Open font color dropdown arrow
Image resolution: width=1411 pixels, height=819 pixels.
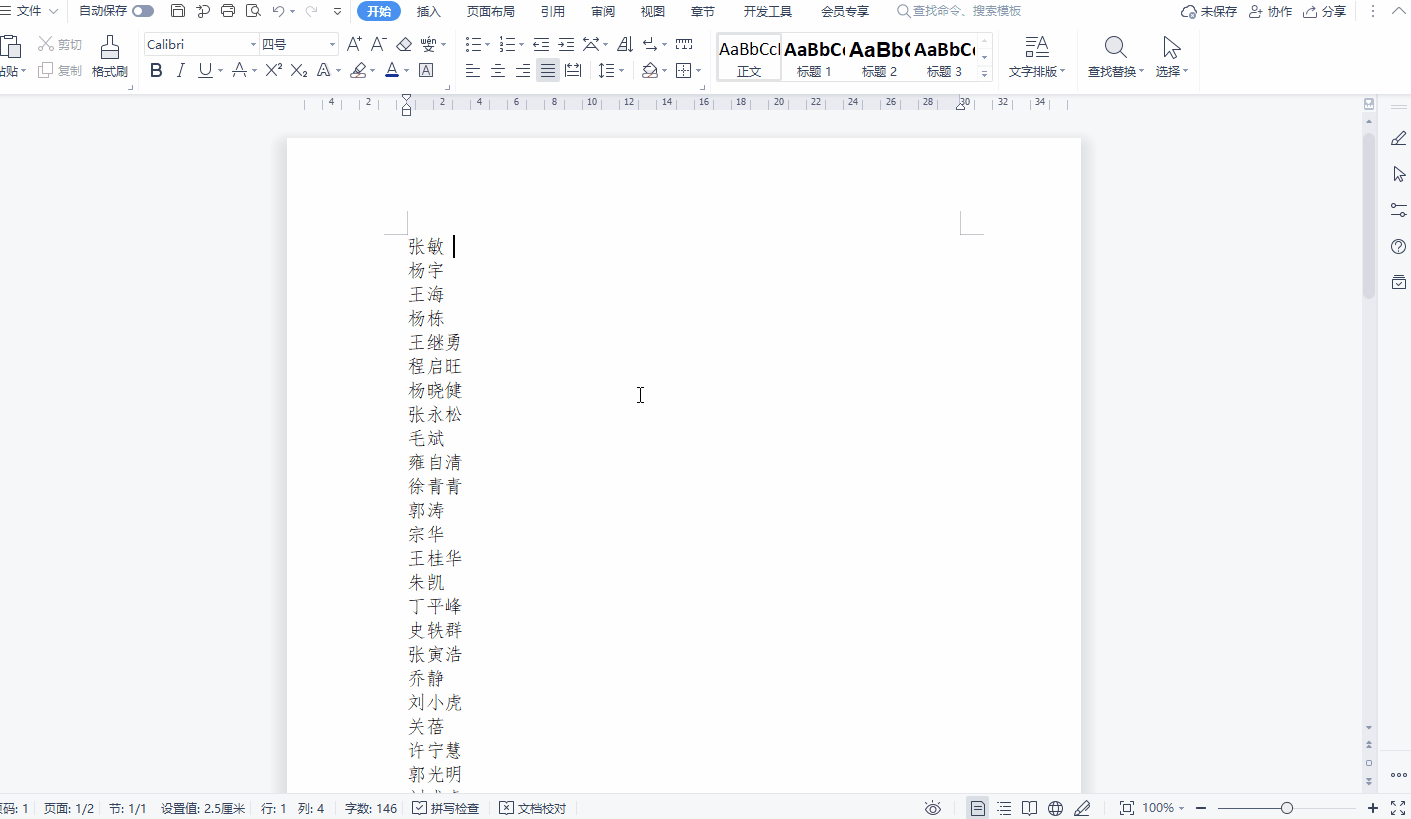coord(407,71)
